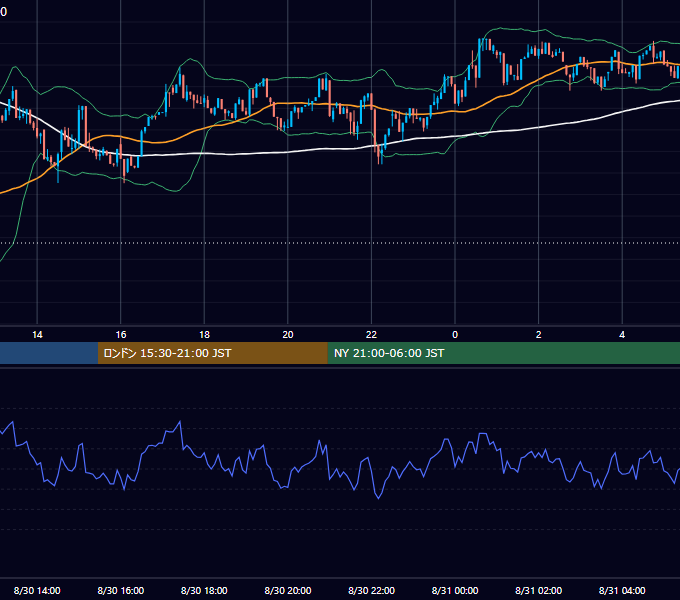Click the 8/31 04:00 date label
The height and width of the screenshot is (600, 680).
pyautogui.click(x=622, y=590)
